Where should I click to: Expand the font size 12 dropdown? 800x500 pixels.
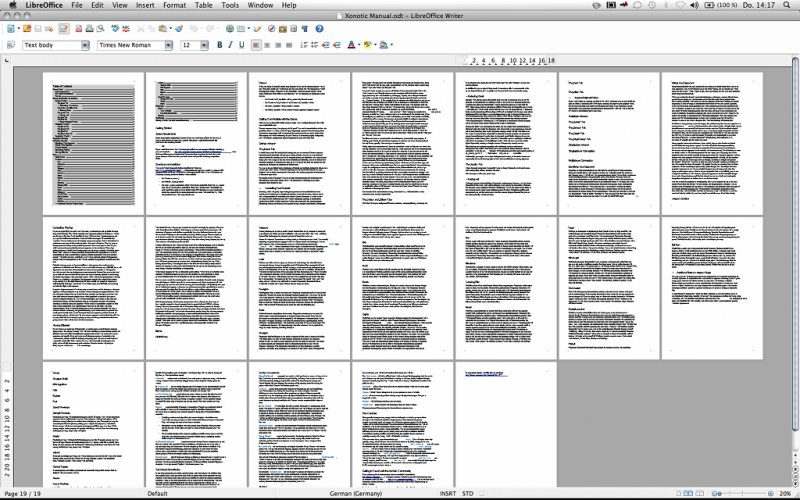206,45
